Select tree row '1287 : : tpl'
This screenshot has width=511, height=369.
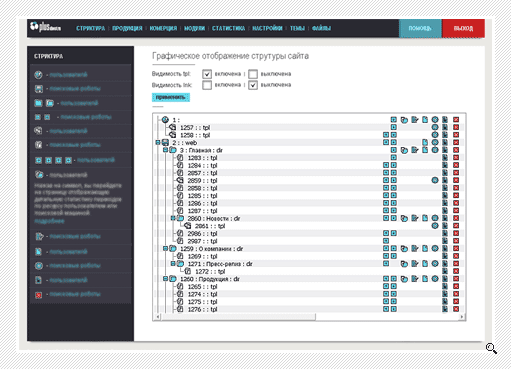pyautogui.click(x=202, y=211)
